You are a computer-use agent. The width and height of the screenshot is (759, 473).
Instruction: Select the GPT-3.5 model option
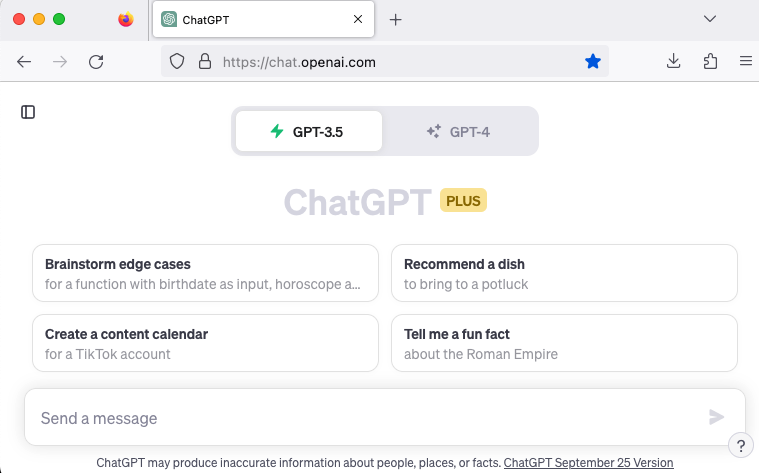point(308,131)
